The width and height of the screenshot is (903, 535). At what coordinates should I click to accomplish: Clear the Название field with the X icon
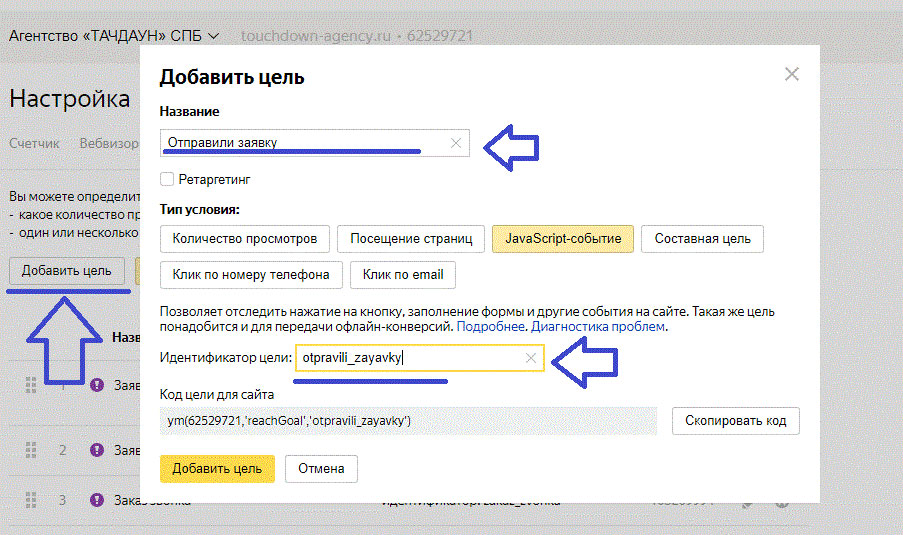click(456, 143)
